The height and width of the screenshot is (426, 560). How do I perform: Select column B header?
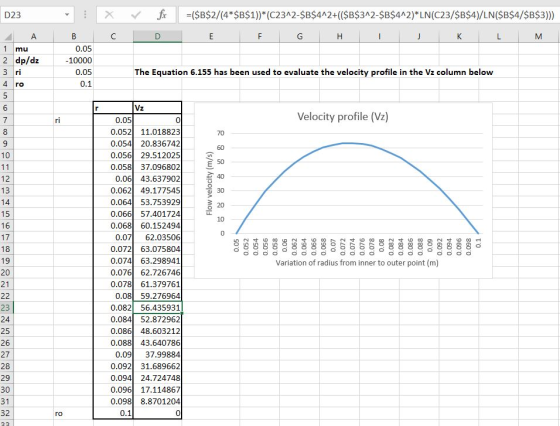[74, 36]
